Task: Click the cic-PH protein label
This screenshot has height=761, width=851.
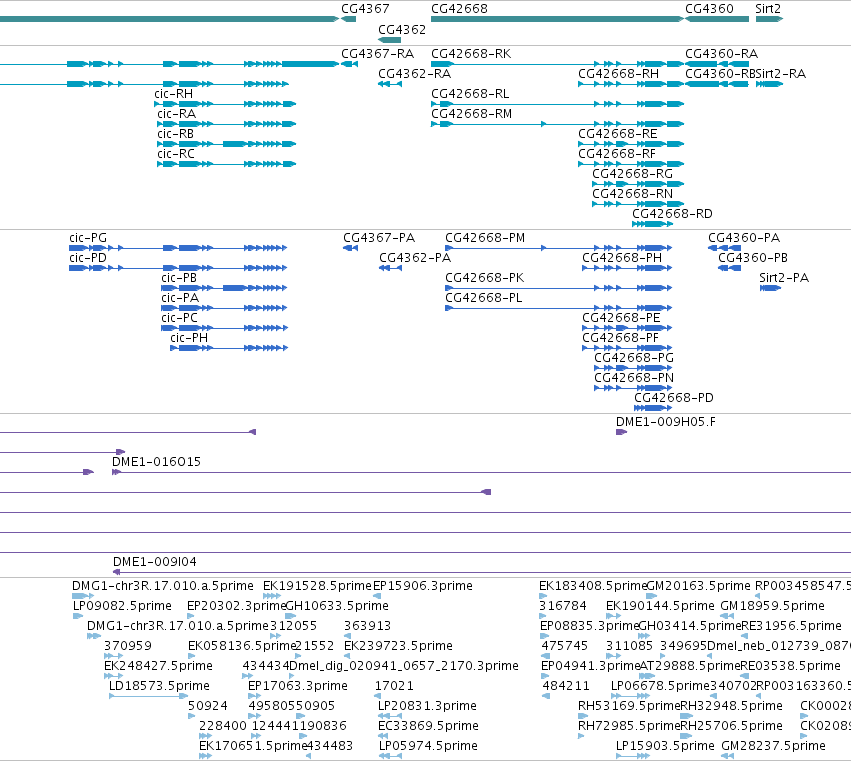Action: [189, 339]
